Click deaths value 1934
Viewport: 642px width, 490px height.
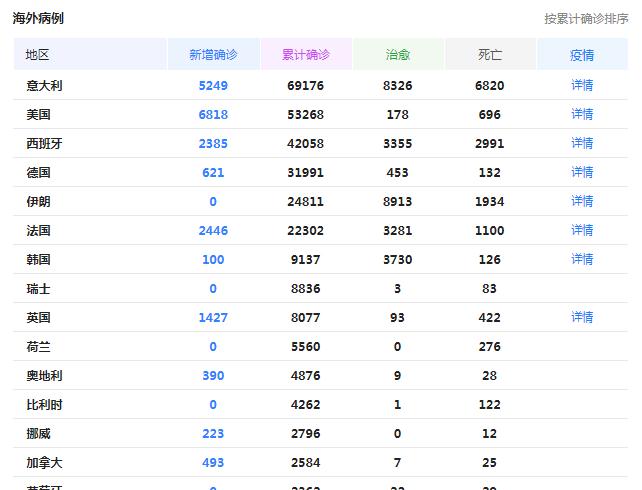[490, 202]
